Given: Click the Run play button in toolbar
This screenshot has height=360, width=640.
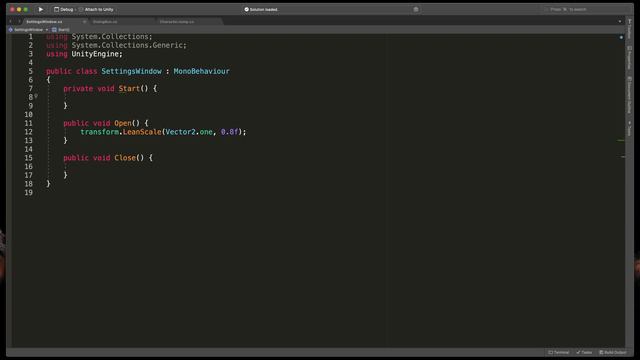Looking at the screenshot, I should [x=41, y=9].
